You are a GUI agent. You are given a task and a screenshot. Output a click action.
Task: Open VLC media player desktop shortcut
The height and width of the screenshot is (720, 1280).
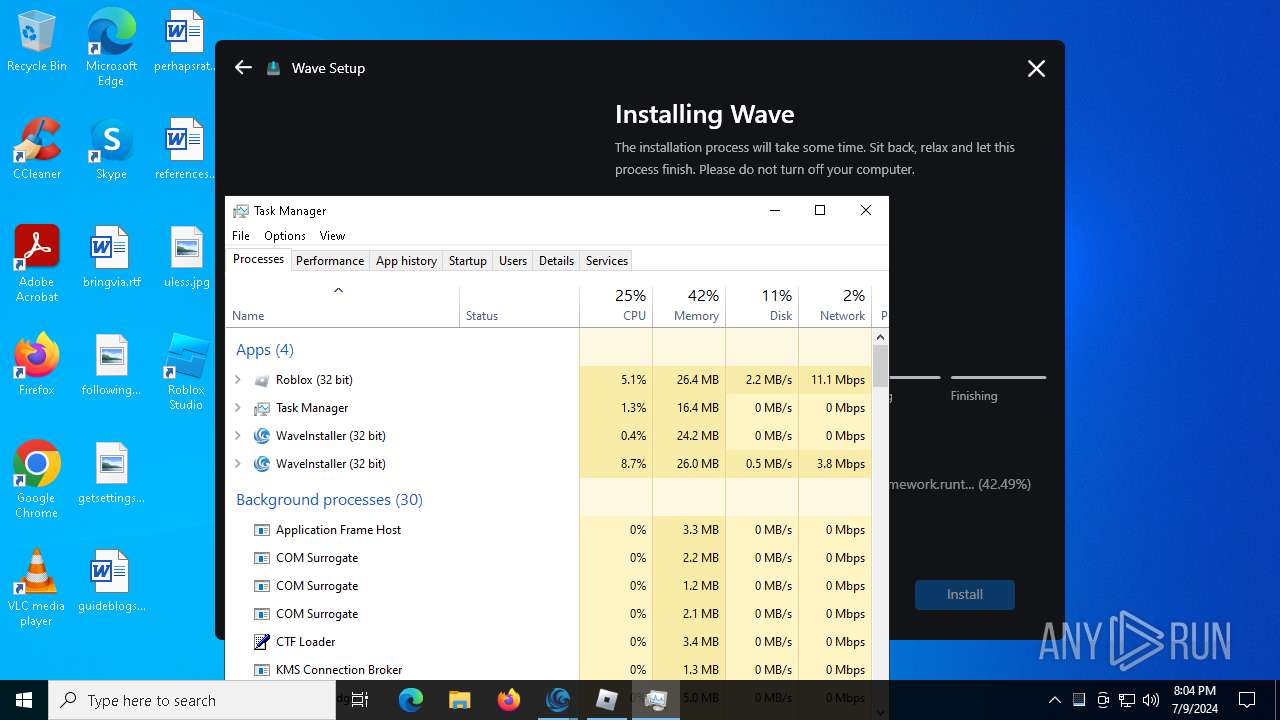point(37,588)
